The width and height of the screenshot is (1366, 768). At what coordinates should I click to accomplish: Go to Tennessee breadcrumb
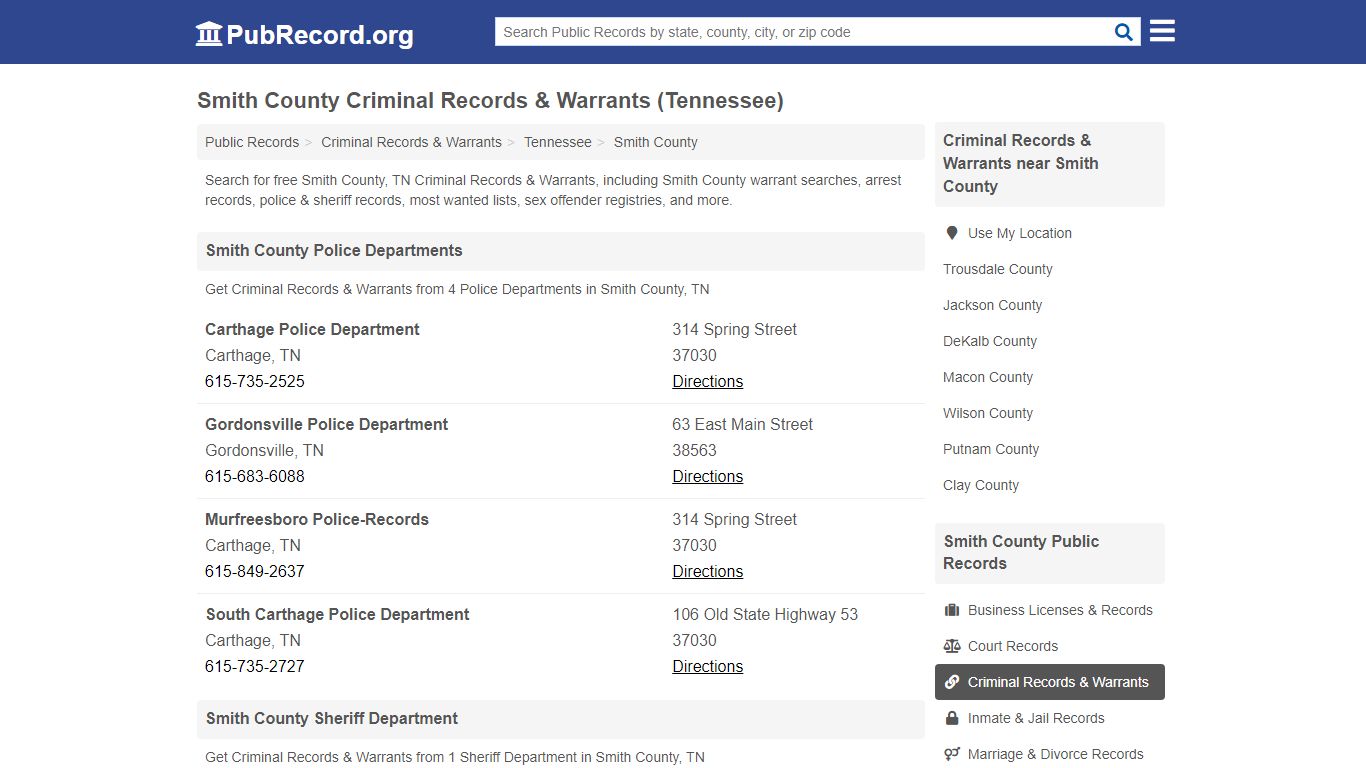(558, 142)
